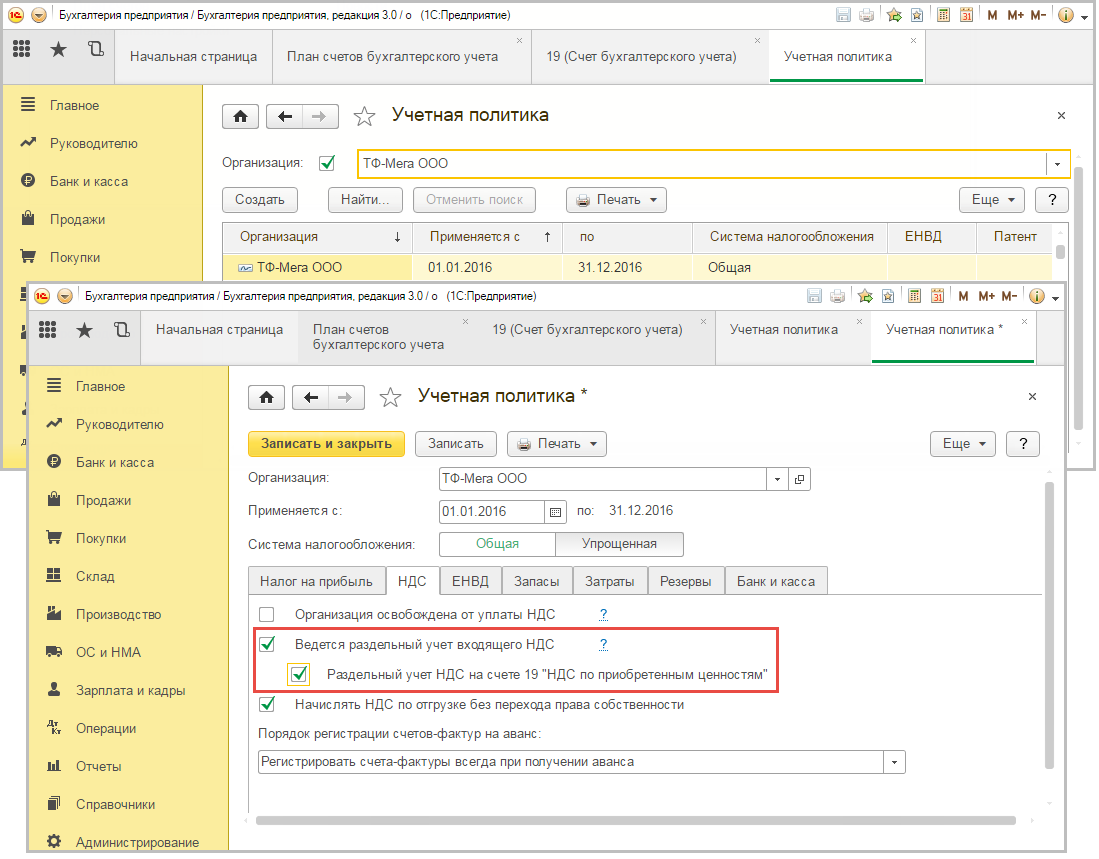This screenshot has width=1099, height=859.
Task: Open history icon in front window toolbar
Action: [121, 330]
